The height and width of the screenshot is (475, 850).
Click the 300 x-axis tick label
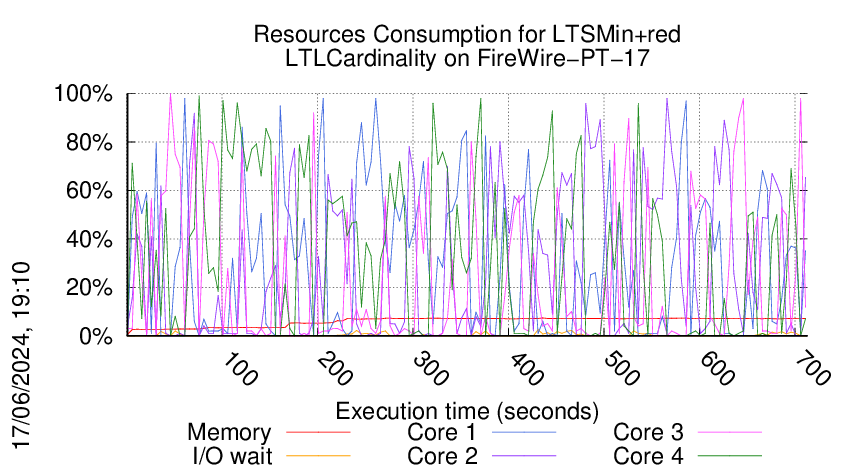tap(431, 369)
